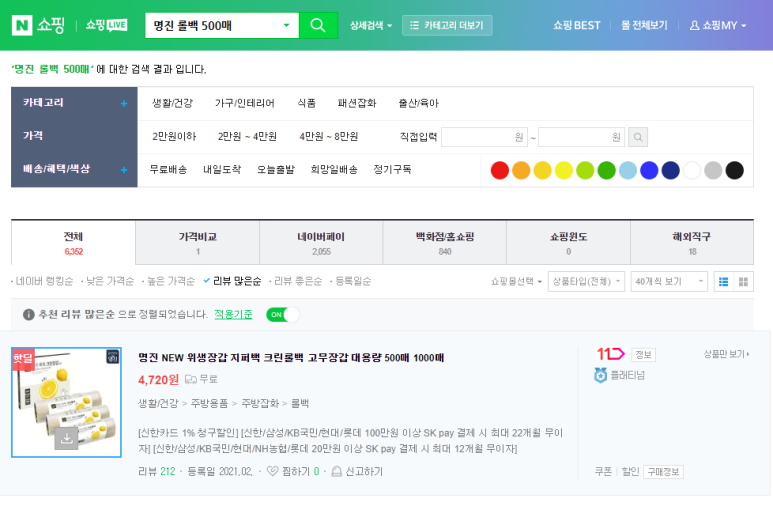Click the download icon on product thumbnail
Image resolution: width=773 pixels, height=506 pixels.
[67, 438]
